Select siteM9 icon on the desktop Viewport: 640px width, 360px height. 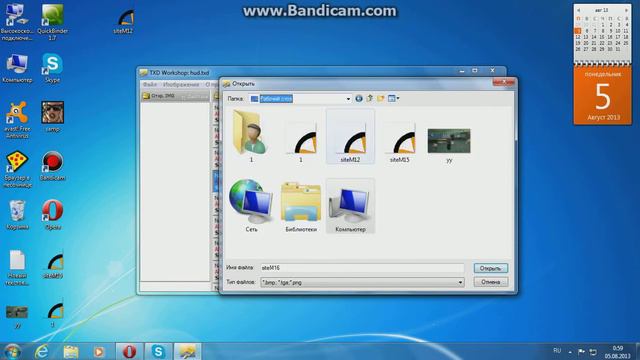52,265
